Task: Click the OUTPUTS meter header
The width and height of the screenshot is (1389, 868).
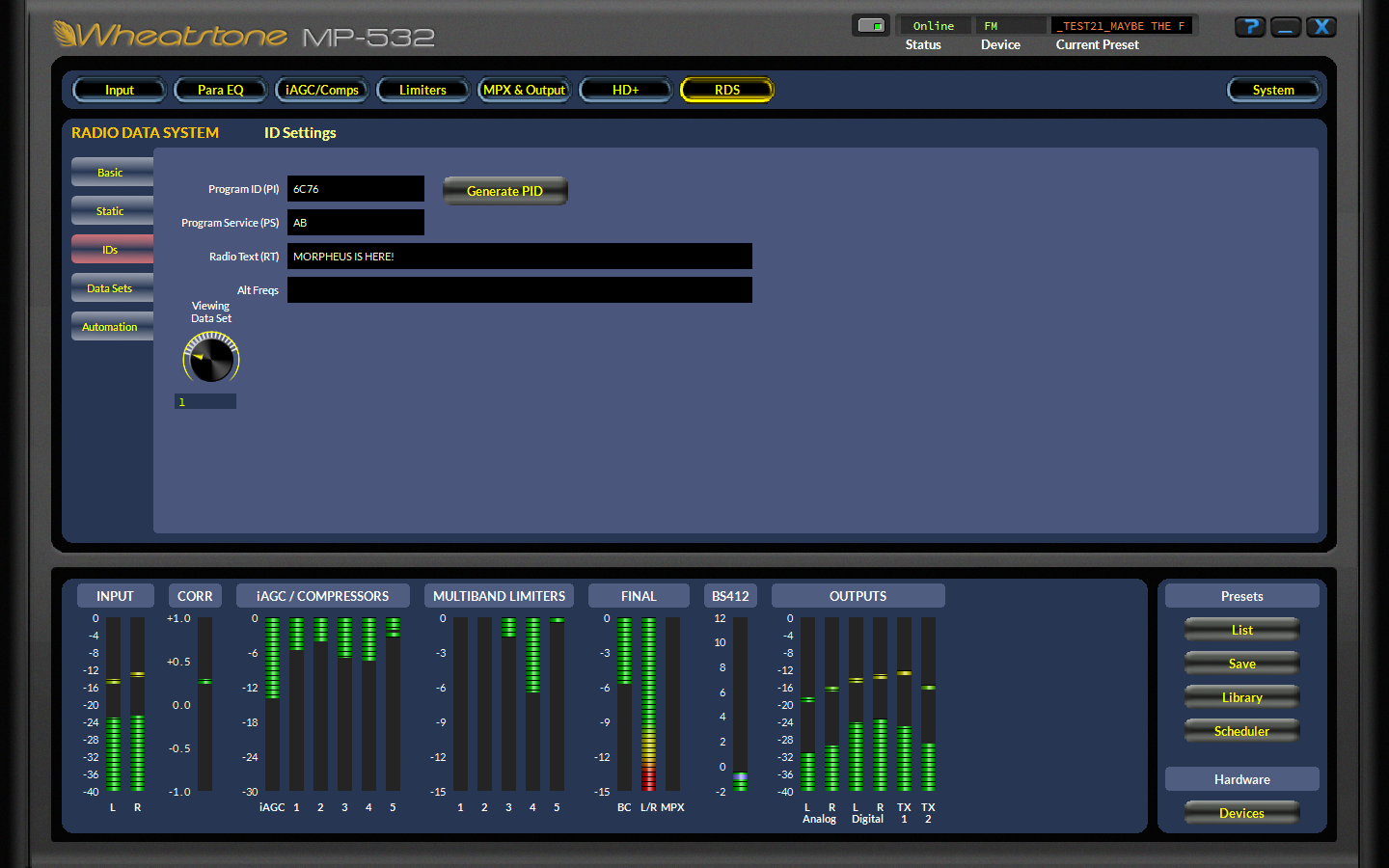Action: point(858,596)
